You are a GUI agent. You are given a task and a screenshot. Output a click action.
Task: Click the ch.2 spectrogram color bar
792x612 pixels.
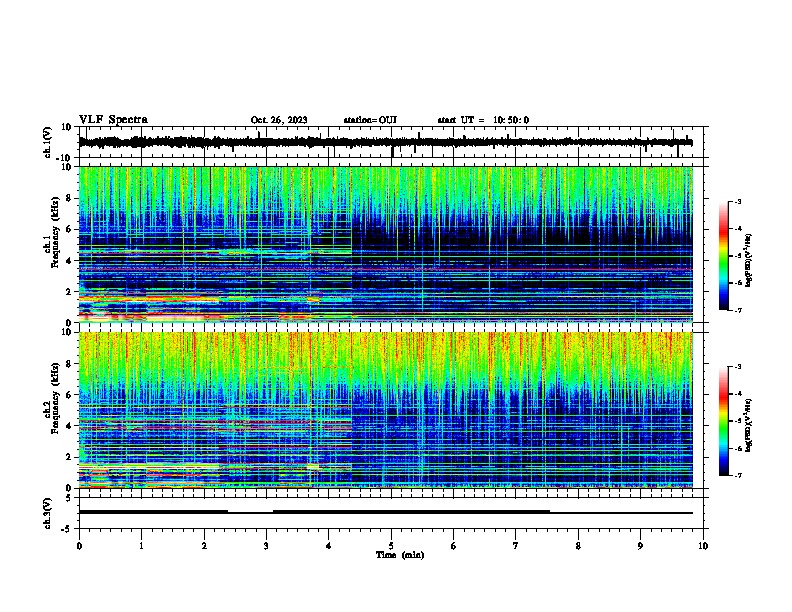tap(724, 421)
